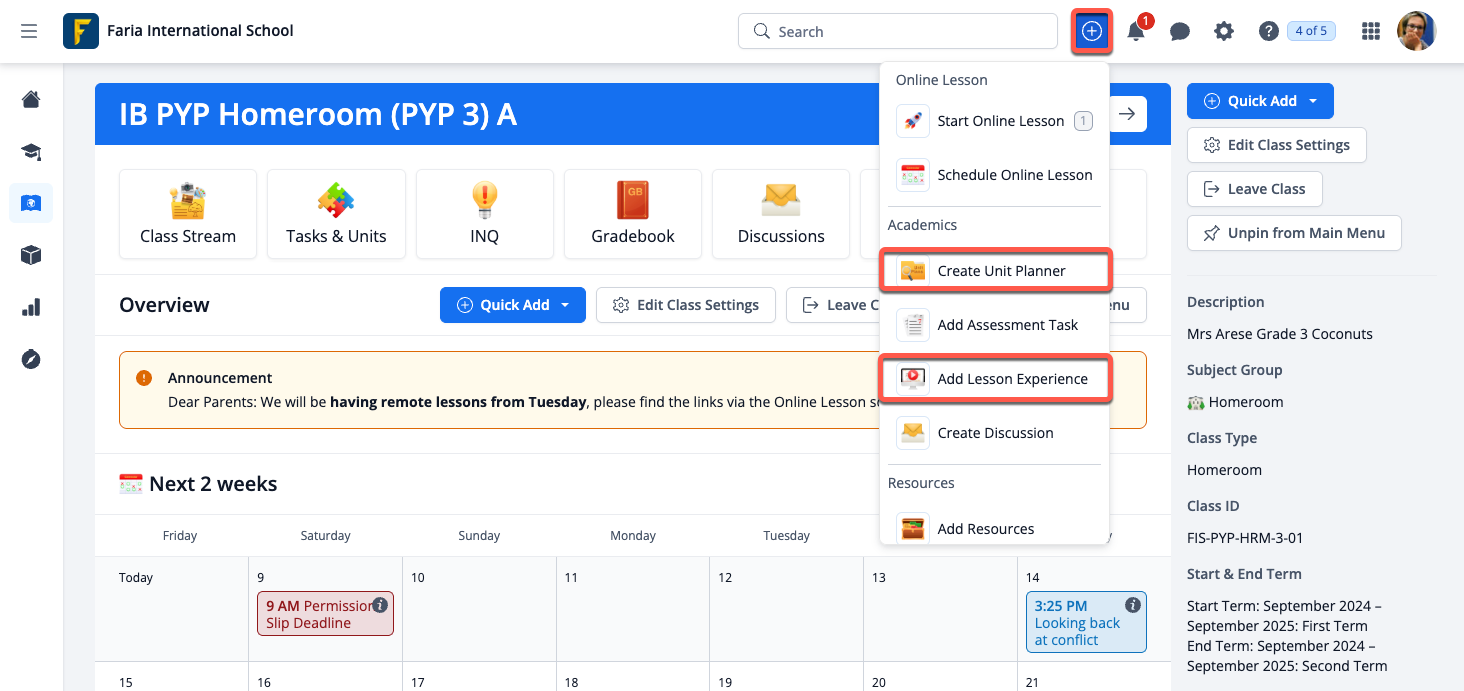Screen dimensions: 1464x691
Task: Go to Home in left sidebar
Action: 31,99
